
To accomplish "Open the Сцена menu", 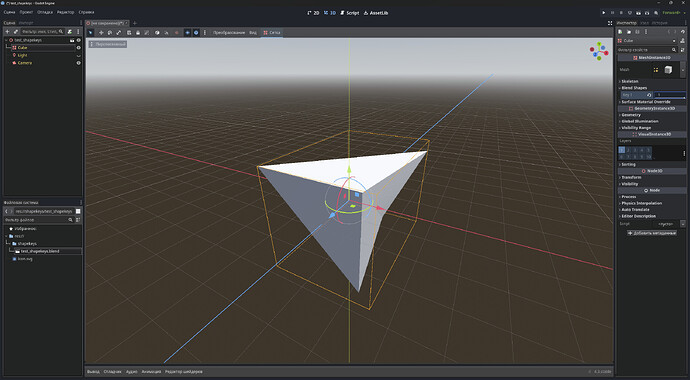I will tap(9, 12).
